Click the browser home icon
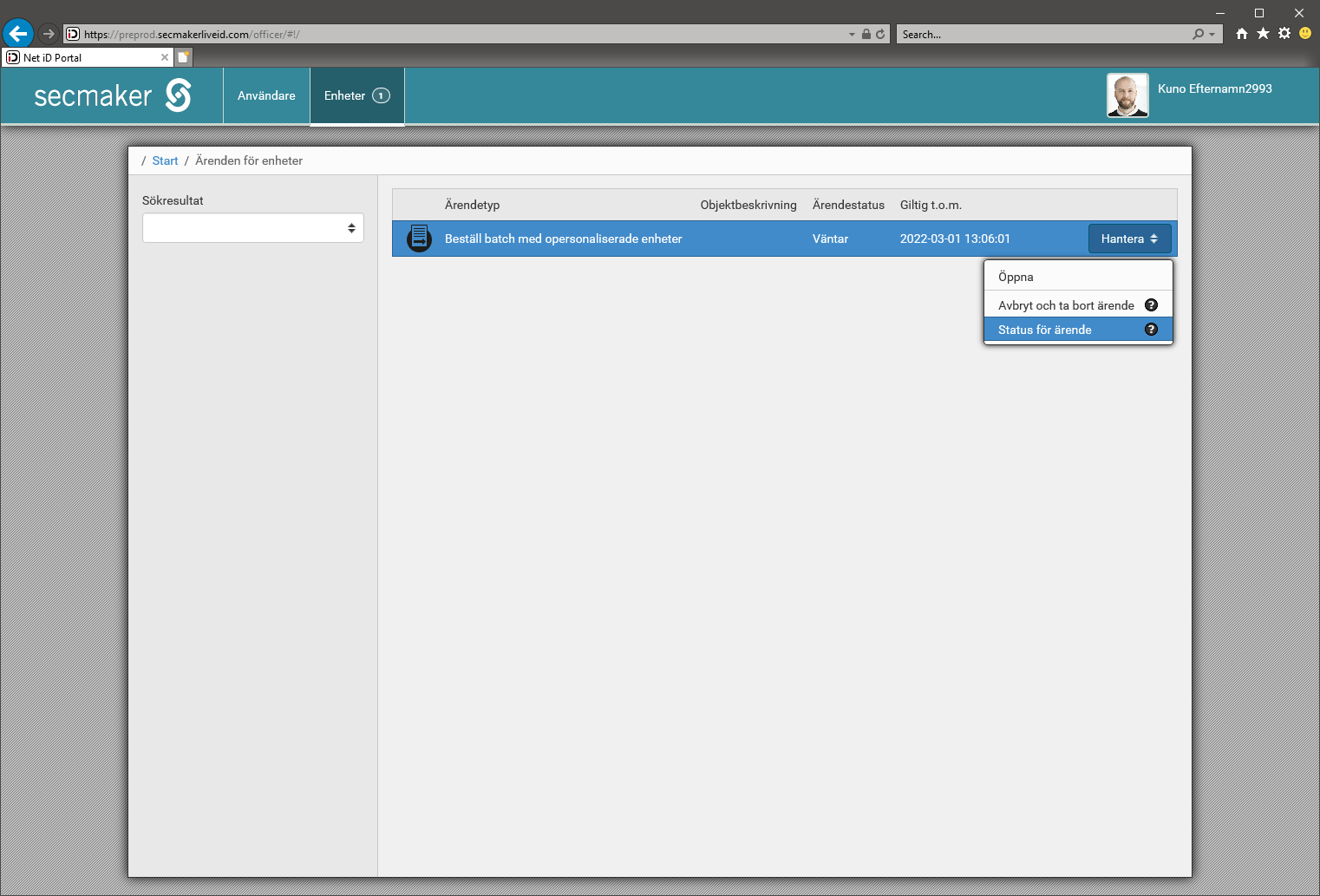This screenshot has width=1320, height=896. (x=1242, y=34)
